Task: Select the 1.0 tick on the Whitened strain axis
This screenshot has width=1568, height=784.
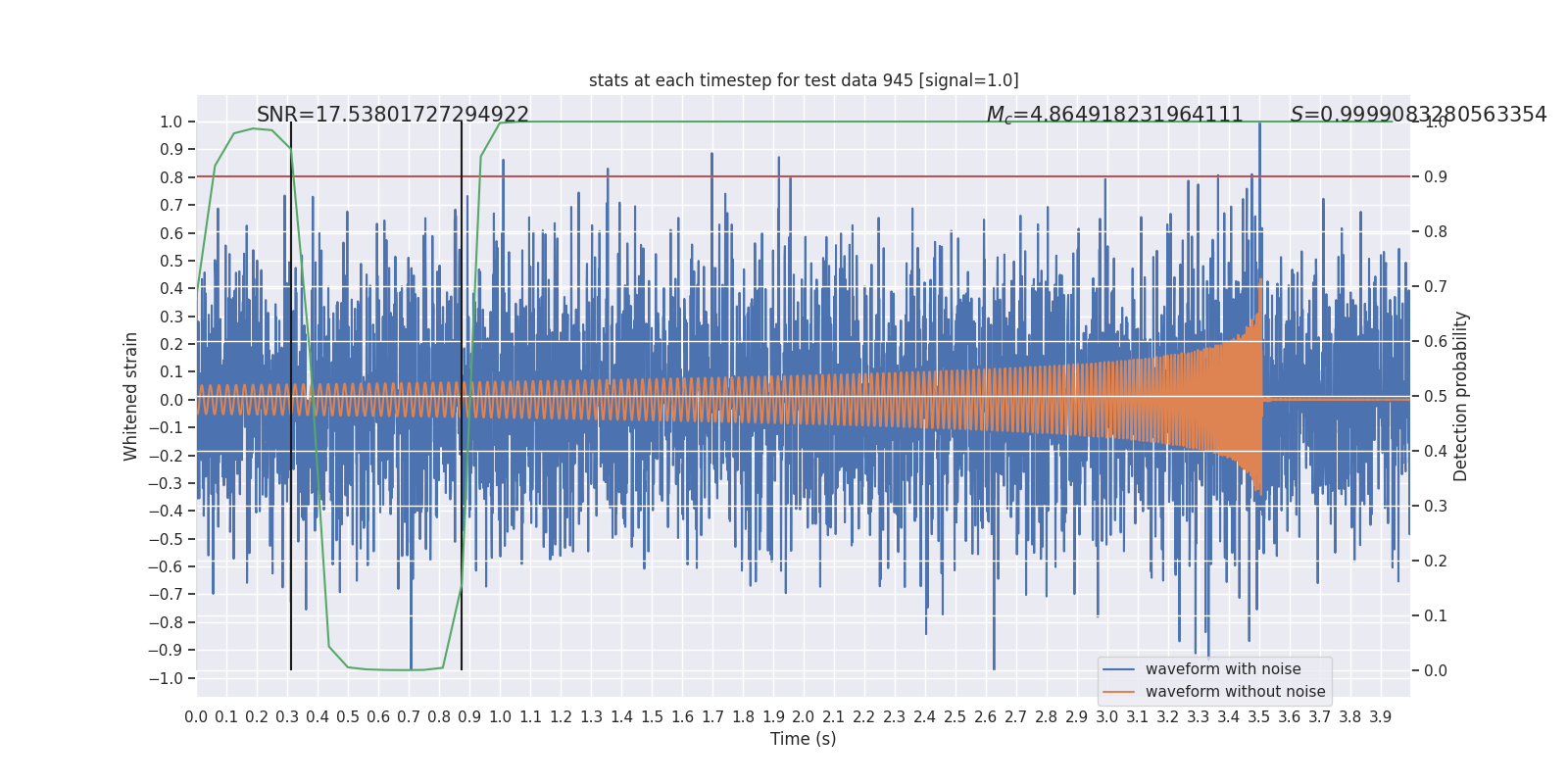Action: (171, 122)
